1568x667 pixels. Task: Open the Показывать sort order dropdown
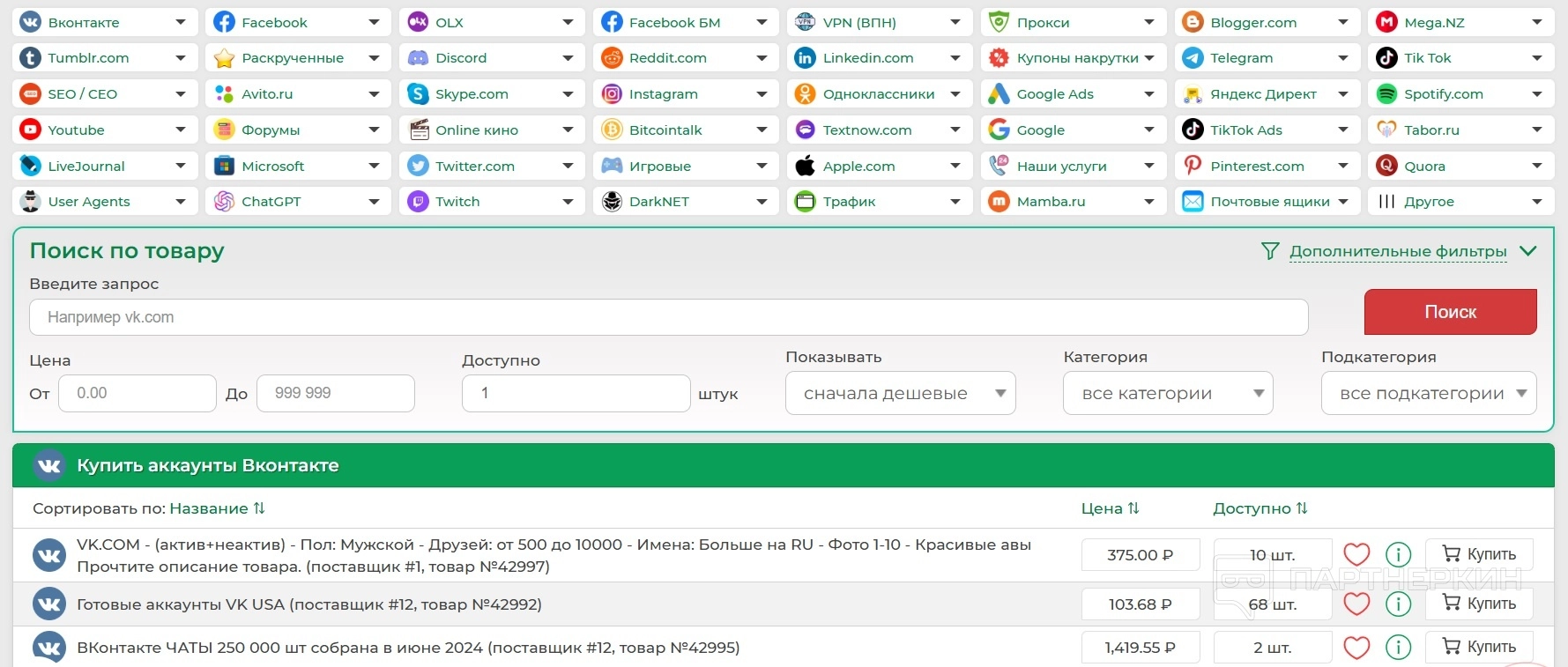pyautogui.click(x=901, y=393)
